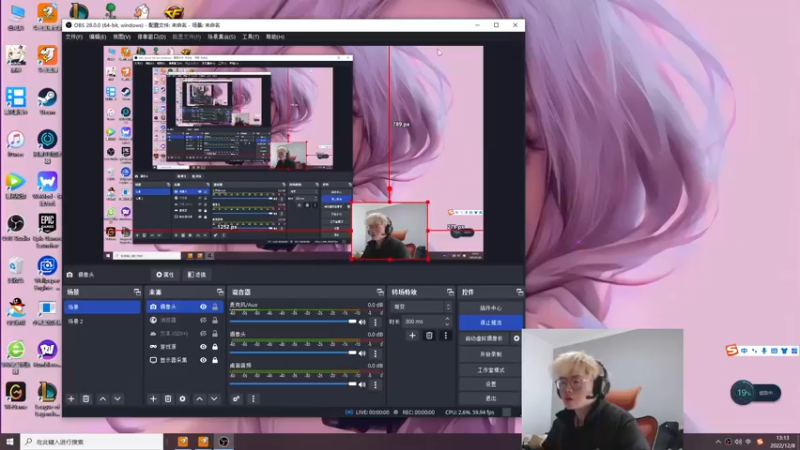The width and height of the screenshot is (800, 450).
Task: Open the transition type dropdown
Action: coord(421,307)
